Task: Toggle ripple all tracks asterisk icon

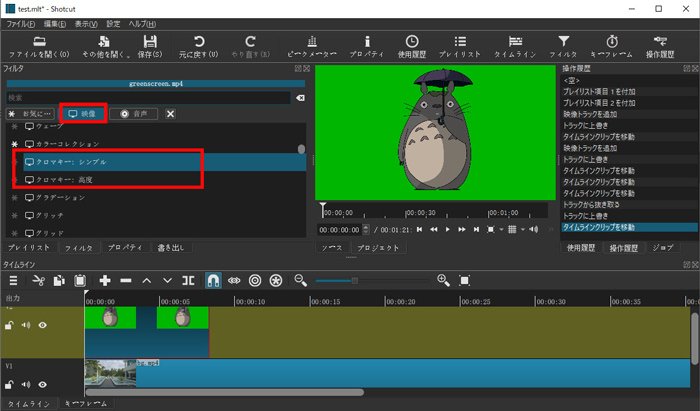Action: 276,281
